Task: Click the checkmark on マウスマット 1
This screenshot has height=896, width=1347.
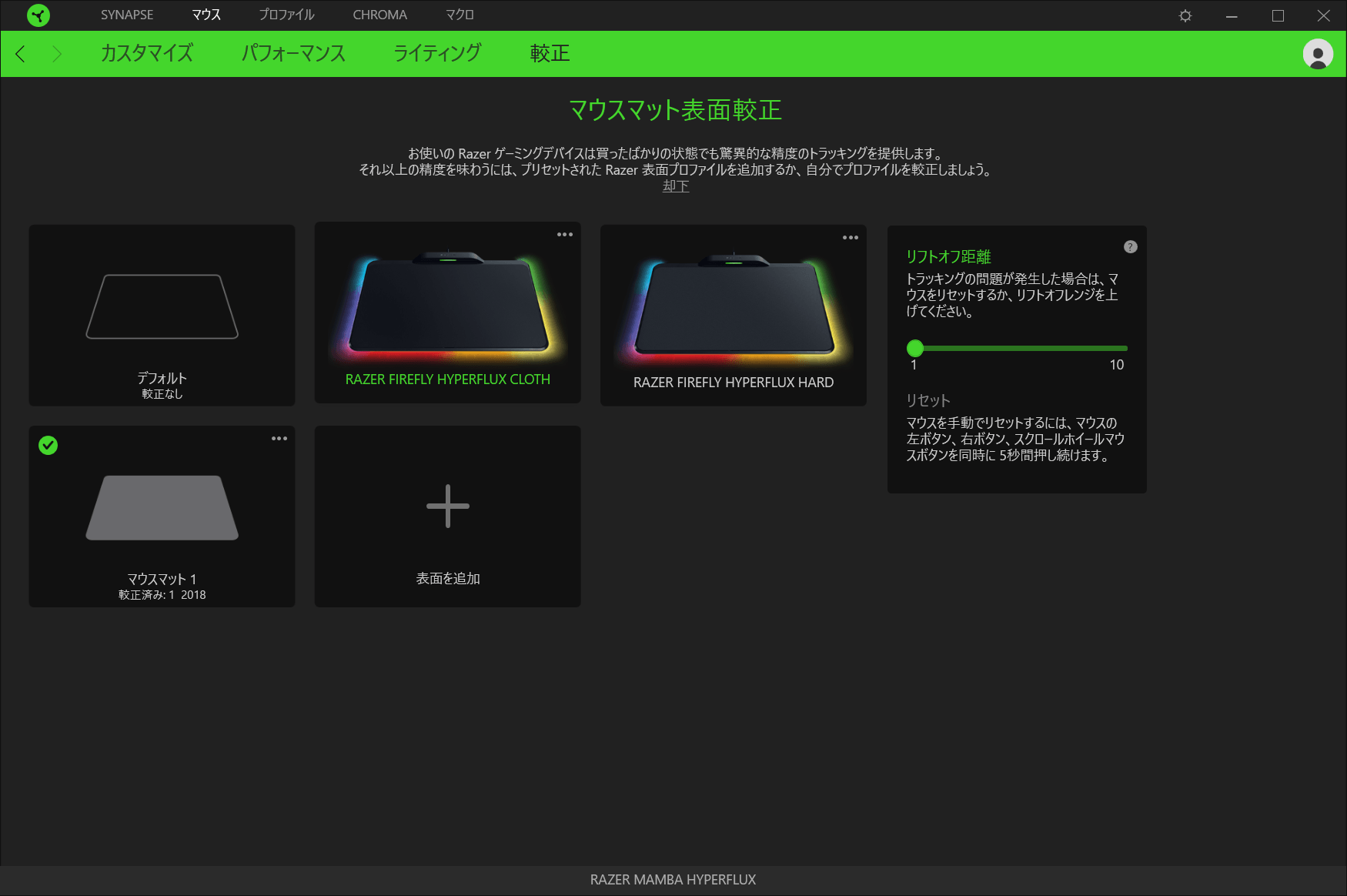Action: click(48, 446)
